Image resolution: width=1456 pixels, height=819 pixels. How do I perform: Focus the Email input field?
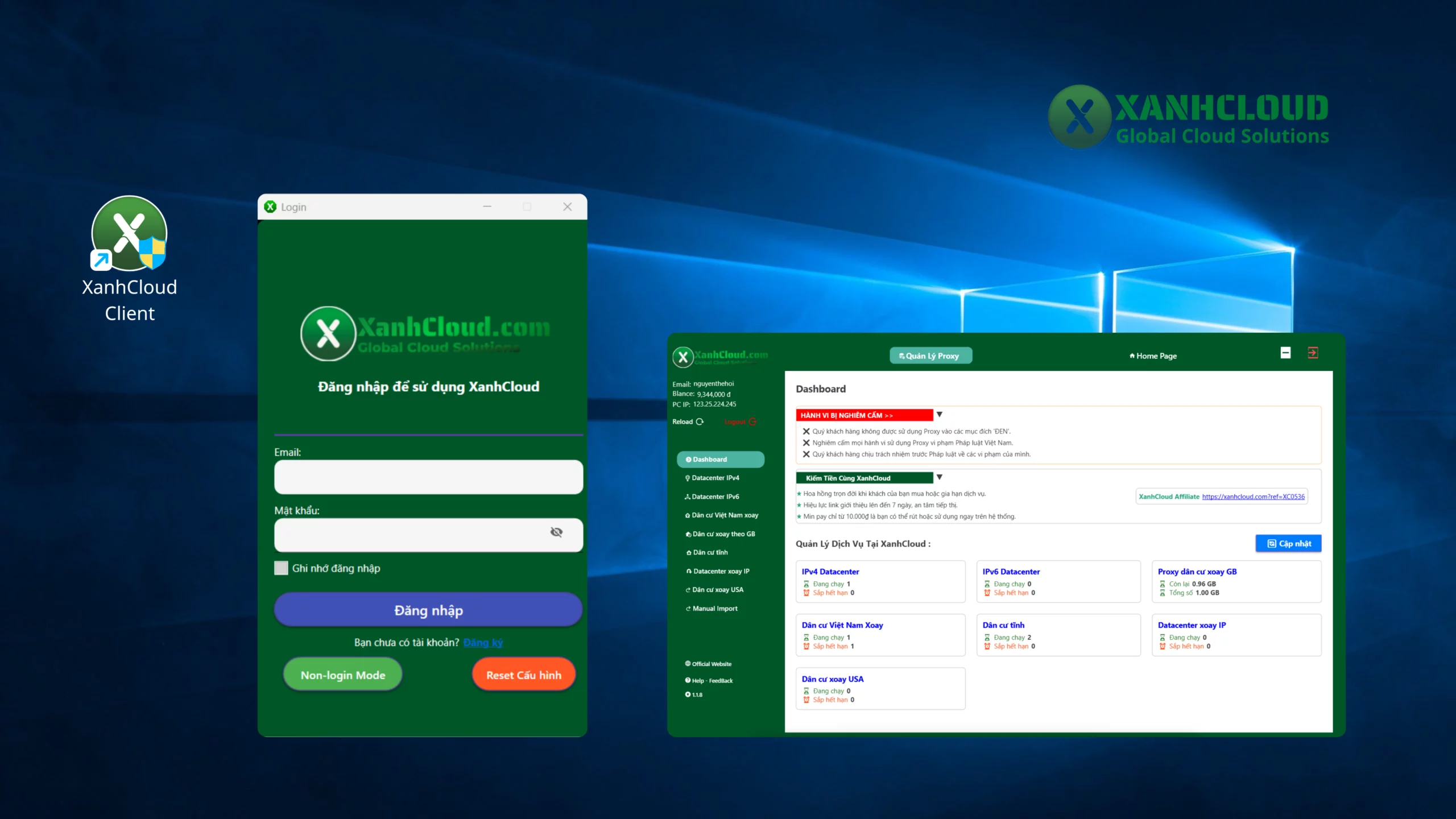(x=428, y=477)
